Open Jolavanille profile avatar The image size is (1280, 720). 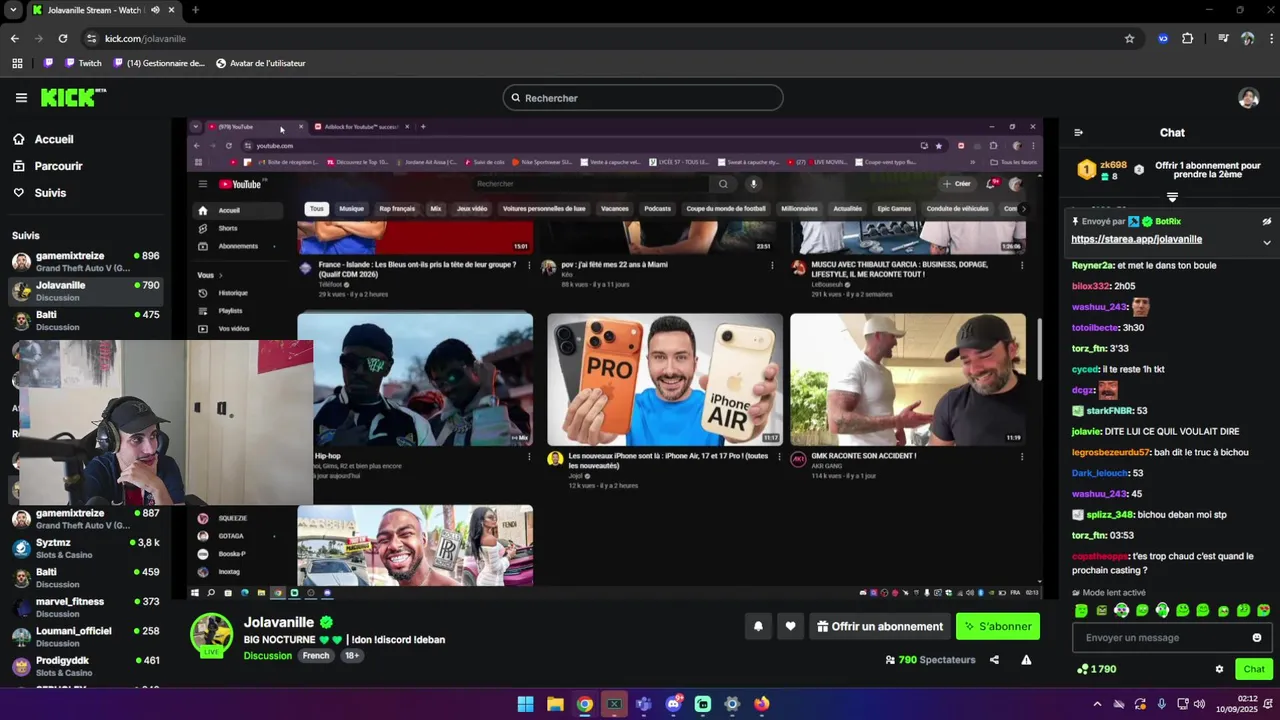(x=212, y=635)
